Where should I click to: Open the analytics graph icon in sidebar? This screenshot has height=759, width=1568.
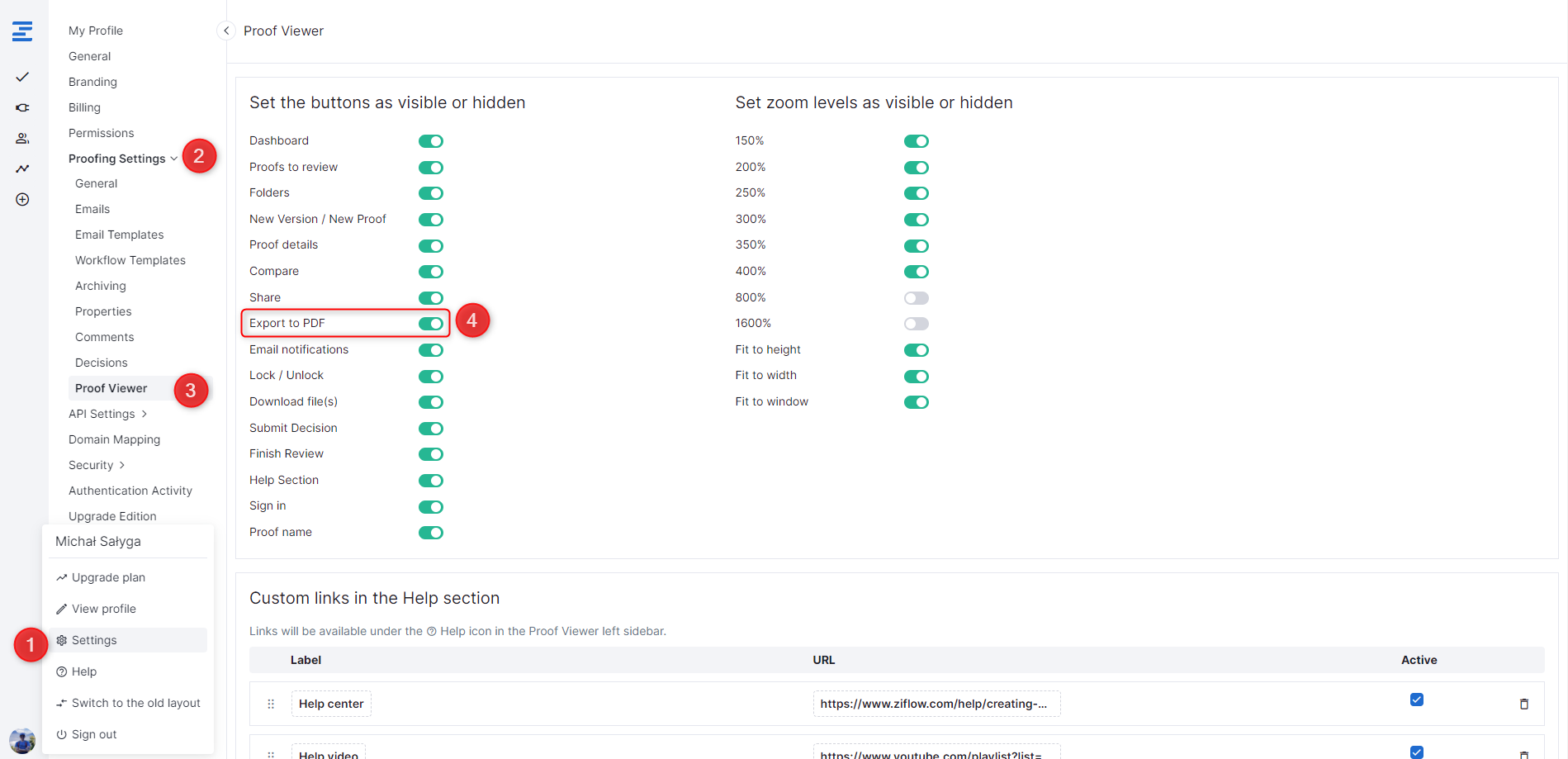coord(22,168)
